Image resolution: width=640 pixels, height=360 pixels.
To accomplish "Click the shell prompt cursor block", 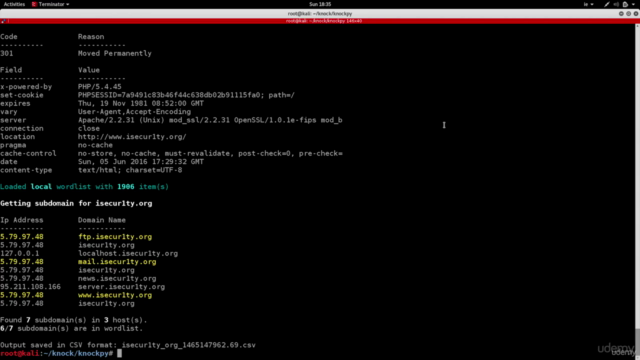I will (x=119, y=353).
